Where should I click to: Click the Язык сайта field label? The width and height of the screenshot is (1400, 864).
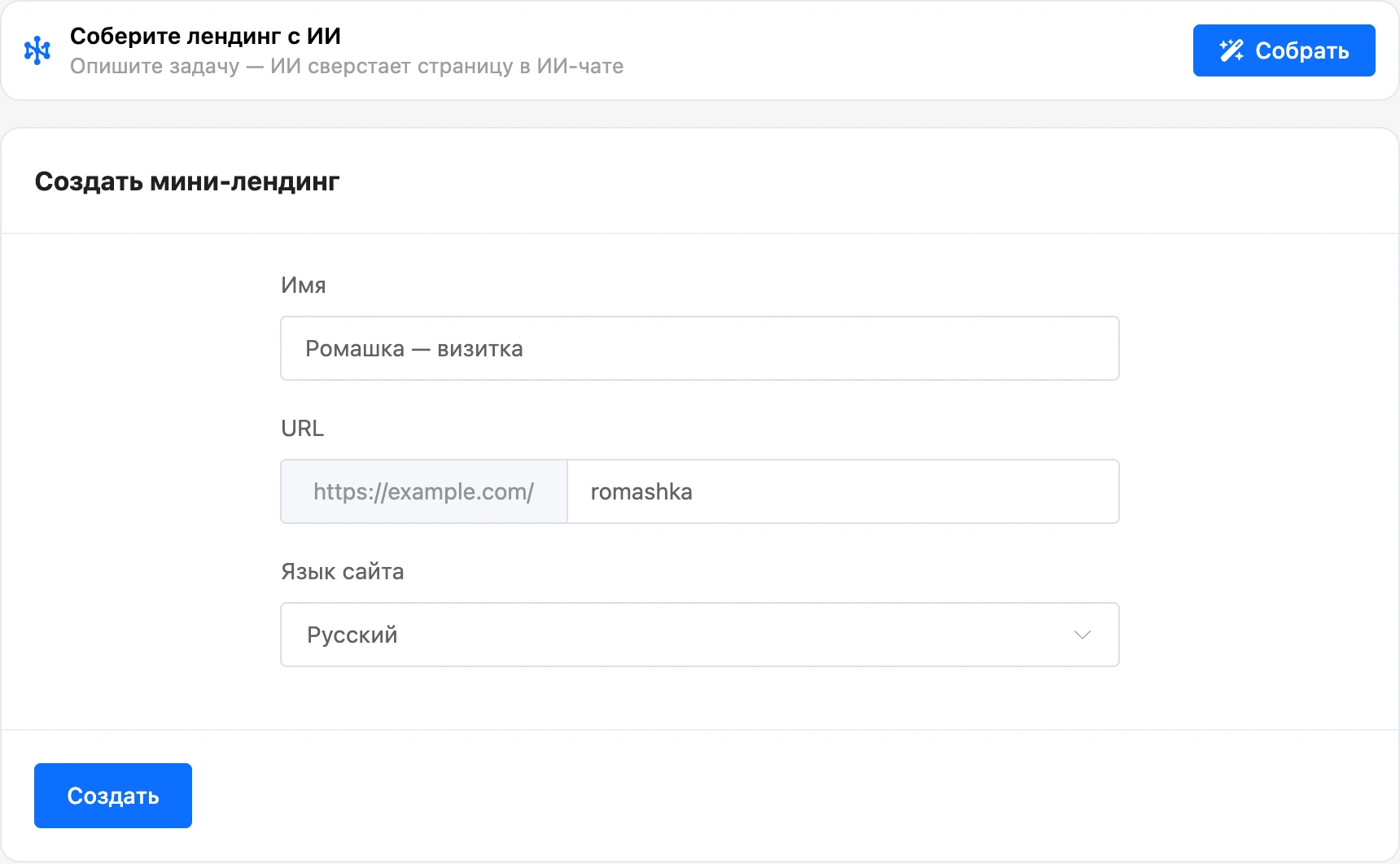click(x=343, y=571)
